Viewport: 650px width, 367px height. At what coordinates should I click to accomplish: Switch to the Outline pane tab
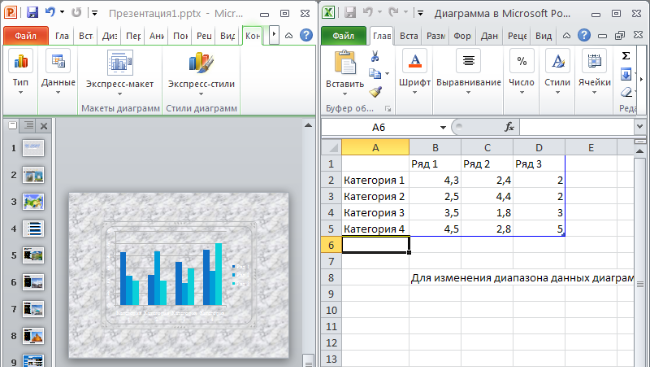pyautogui.click(x=29, y=125)
